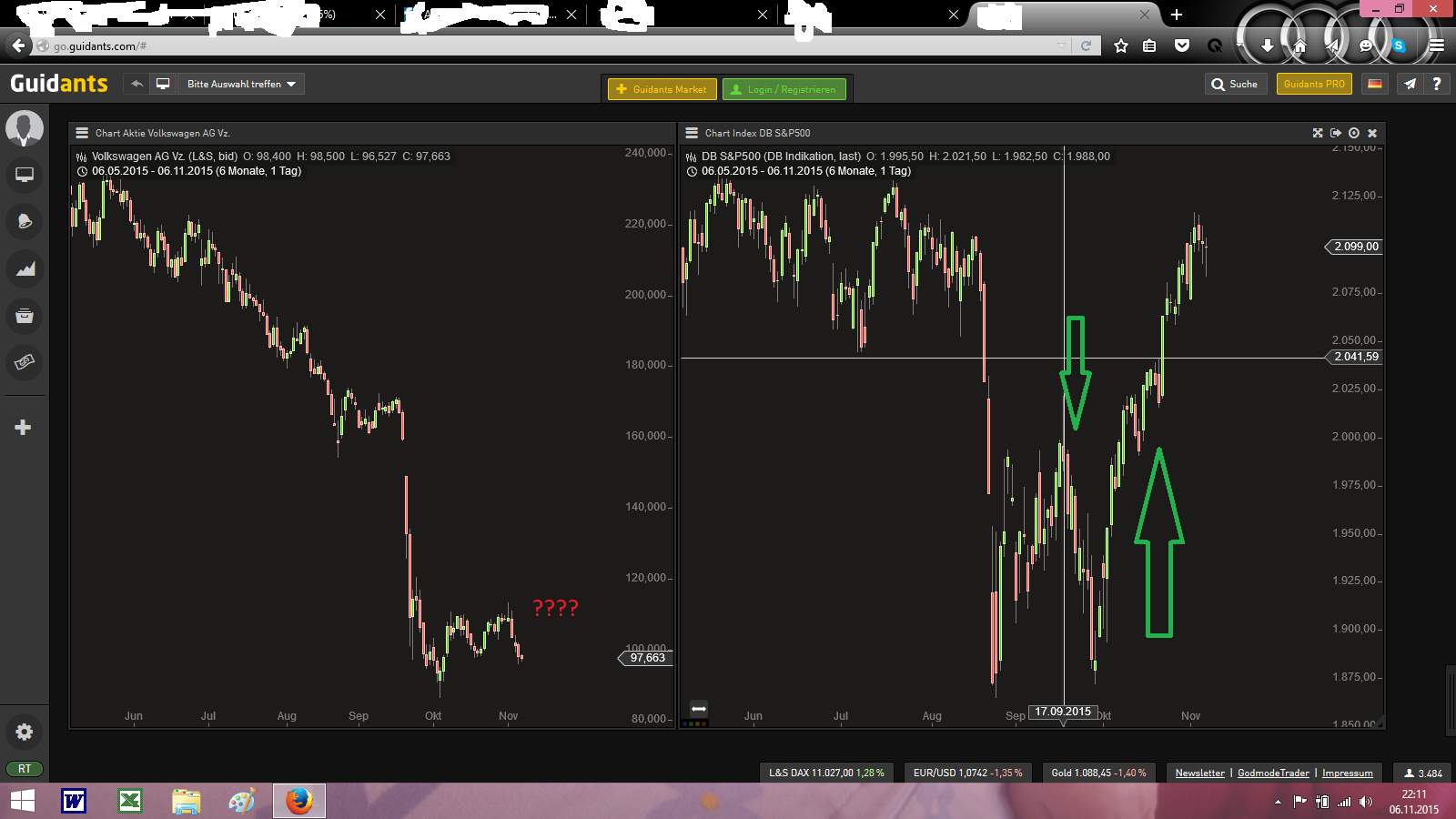Open the Impressum link
The image size is (1456, 819).
[1347, 773]
